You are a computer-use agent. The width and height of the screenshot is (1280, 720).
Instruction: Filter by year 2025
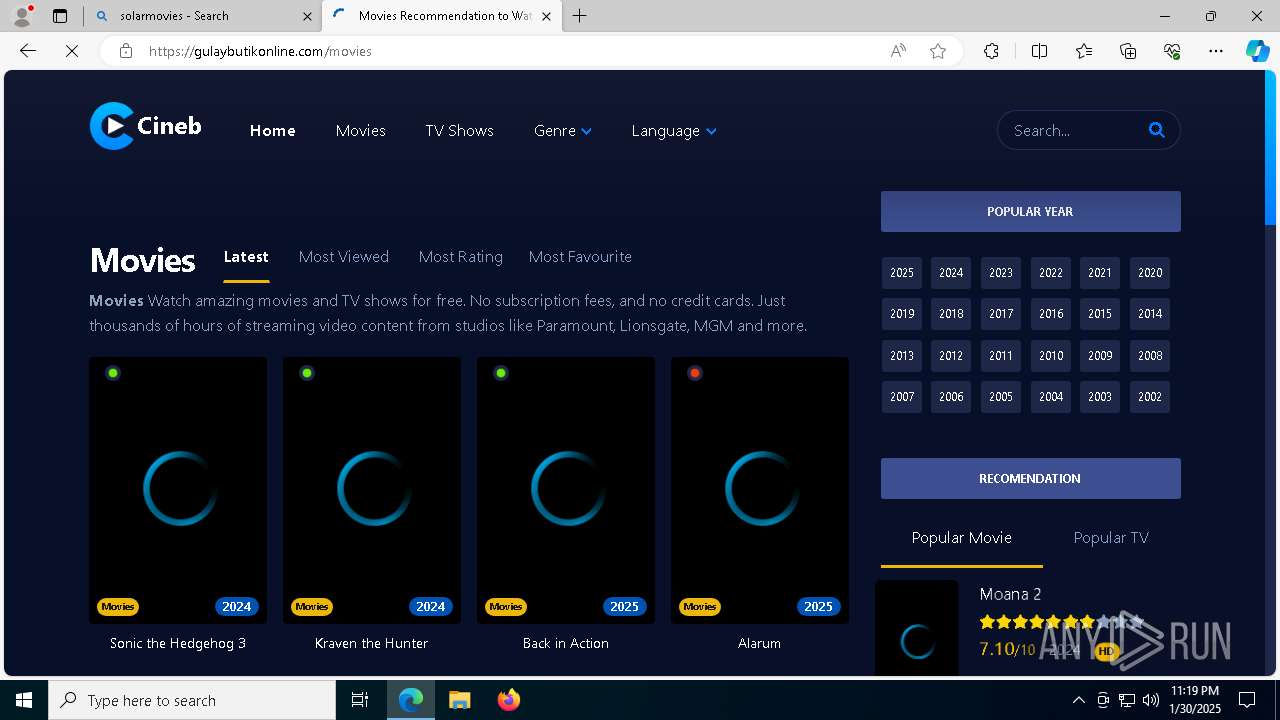902,273
